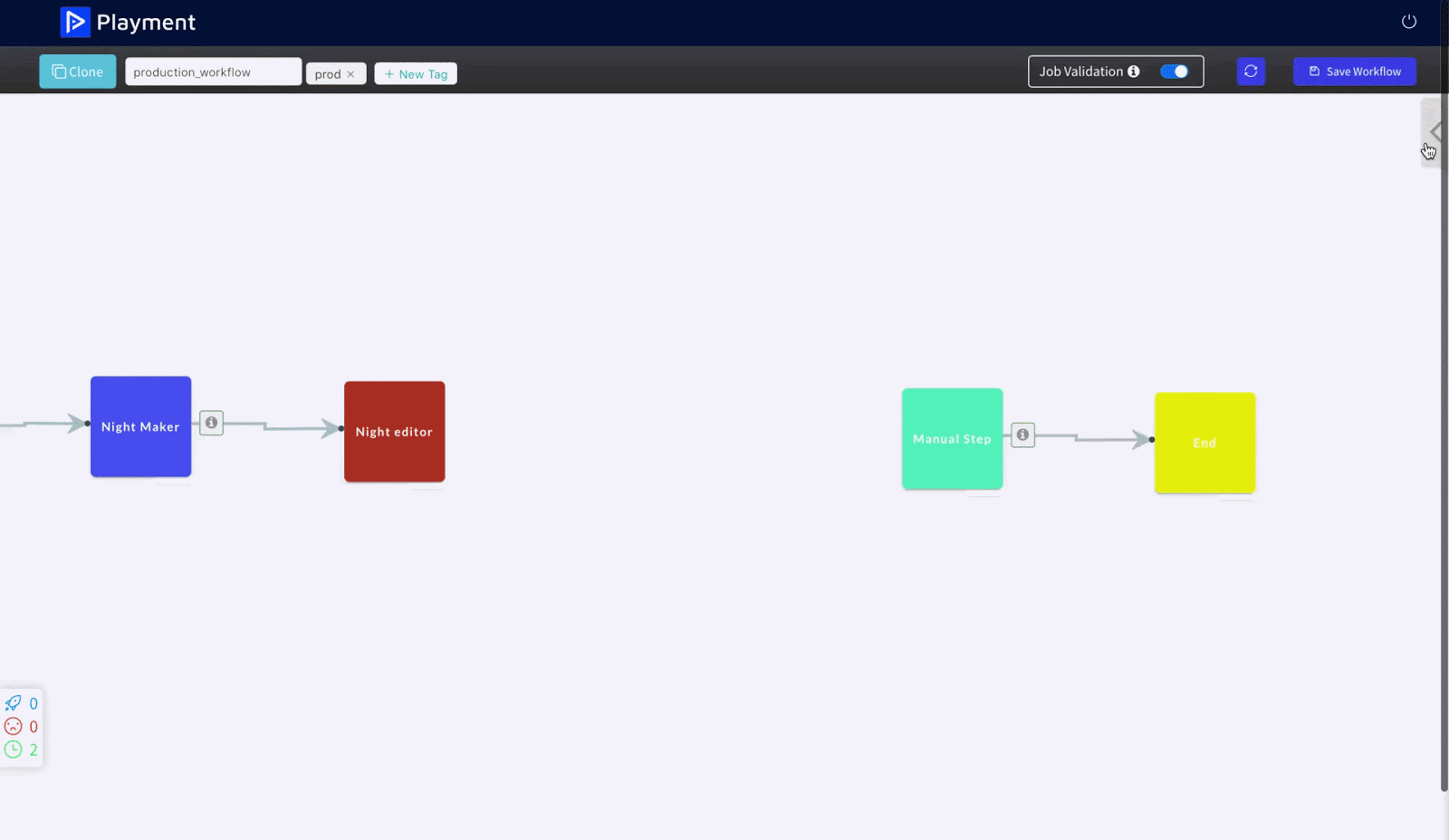Click the red sad-face failed icon
This screenshot has height=840, width=1449.
click(x=14, y=726)
